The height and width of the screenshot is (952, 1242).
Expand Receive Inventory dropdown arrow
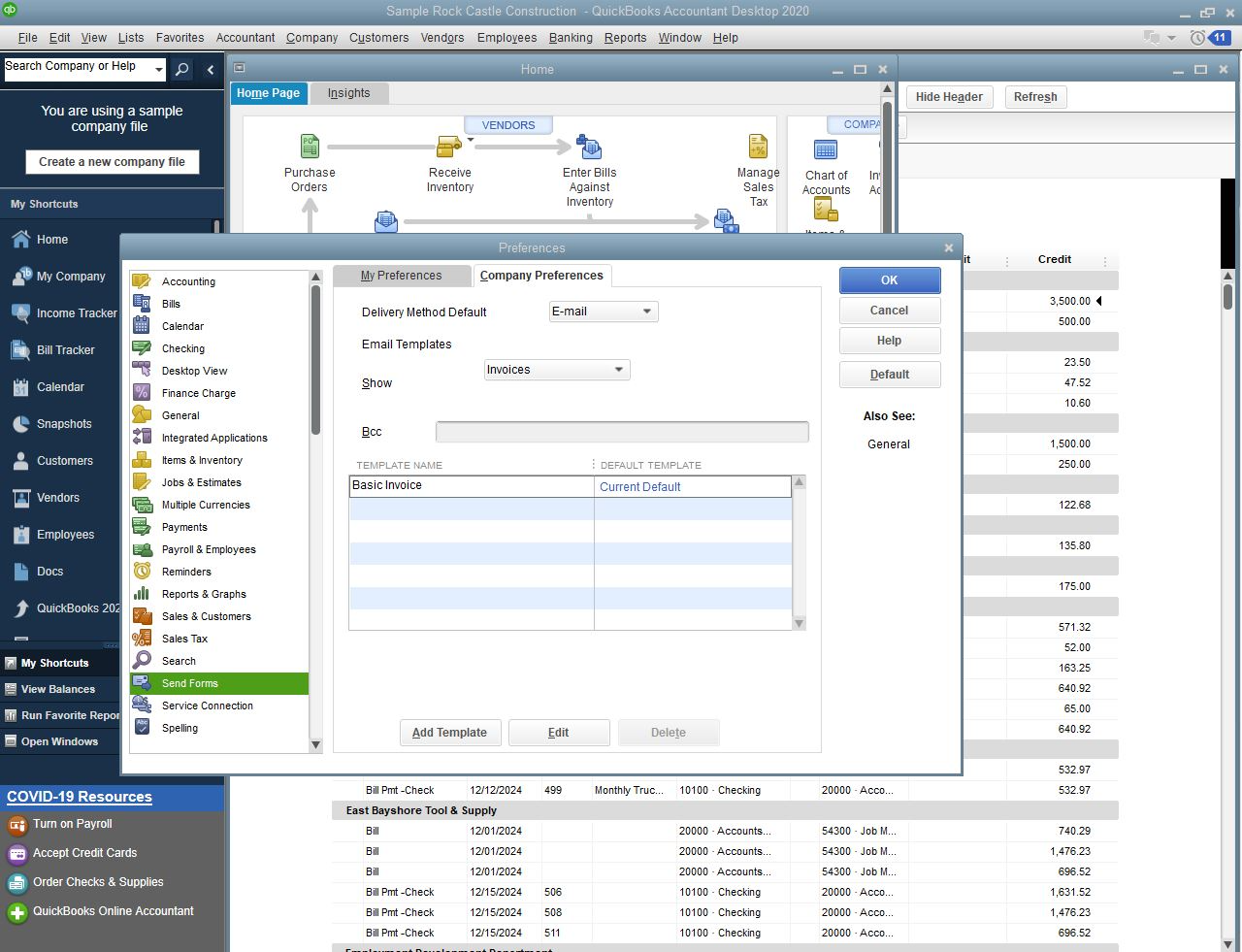[x=471, y=141]
